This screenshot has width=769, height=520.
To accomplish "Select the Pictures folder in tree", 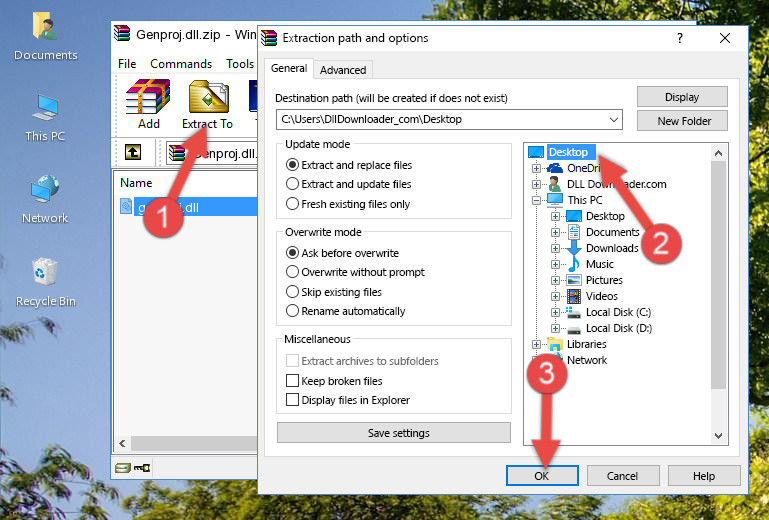I will click(604, 280).
